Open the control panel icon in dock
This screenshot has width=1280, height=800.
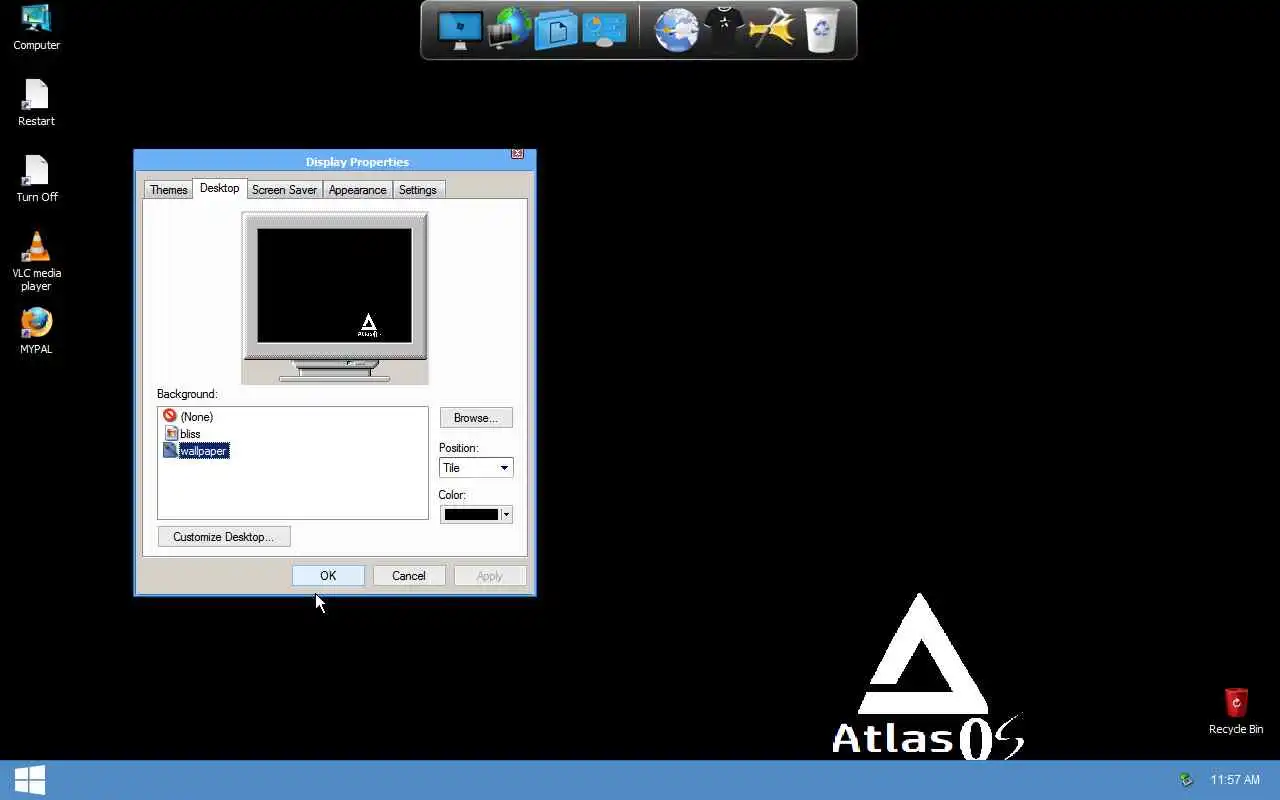pyautogui.click(x=604, y=30)
